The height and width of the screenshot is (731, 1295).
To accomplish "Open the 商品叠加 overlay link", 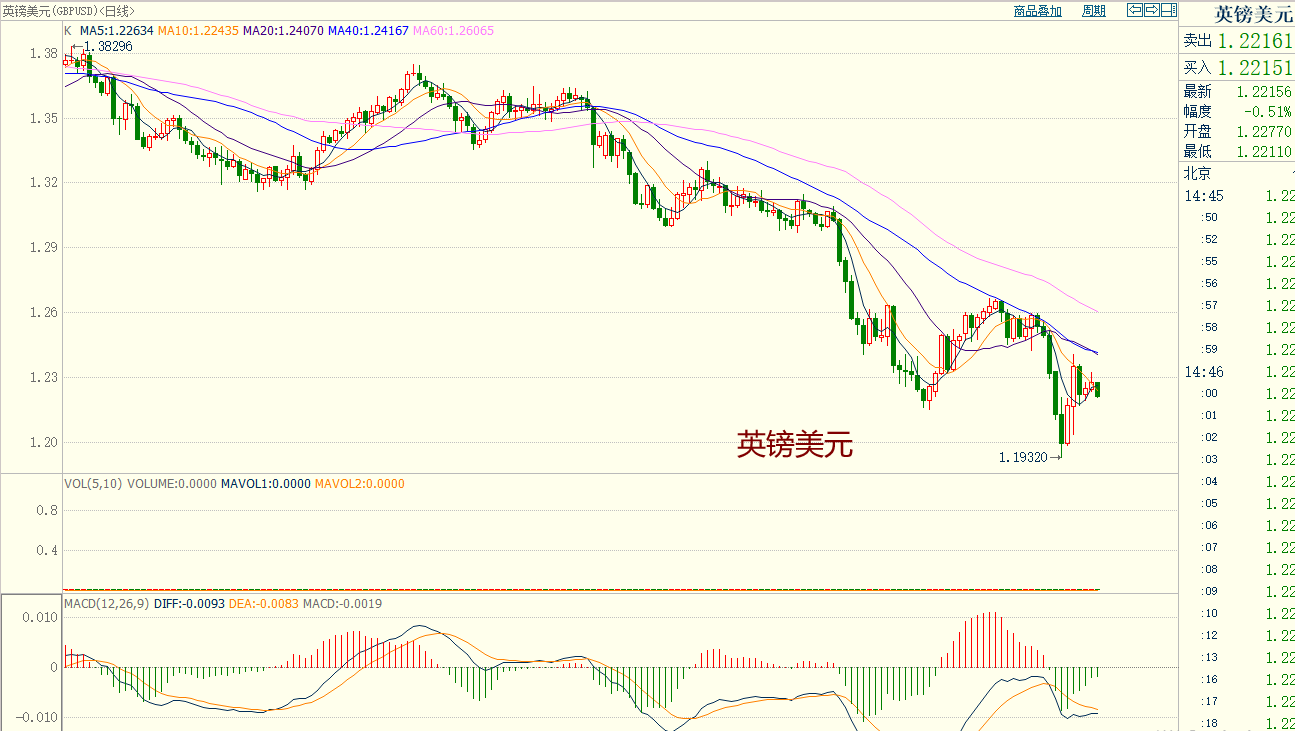I will (x=1037, y=11).
